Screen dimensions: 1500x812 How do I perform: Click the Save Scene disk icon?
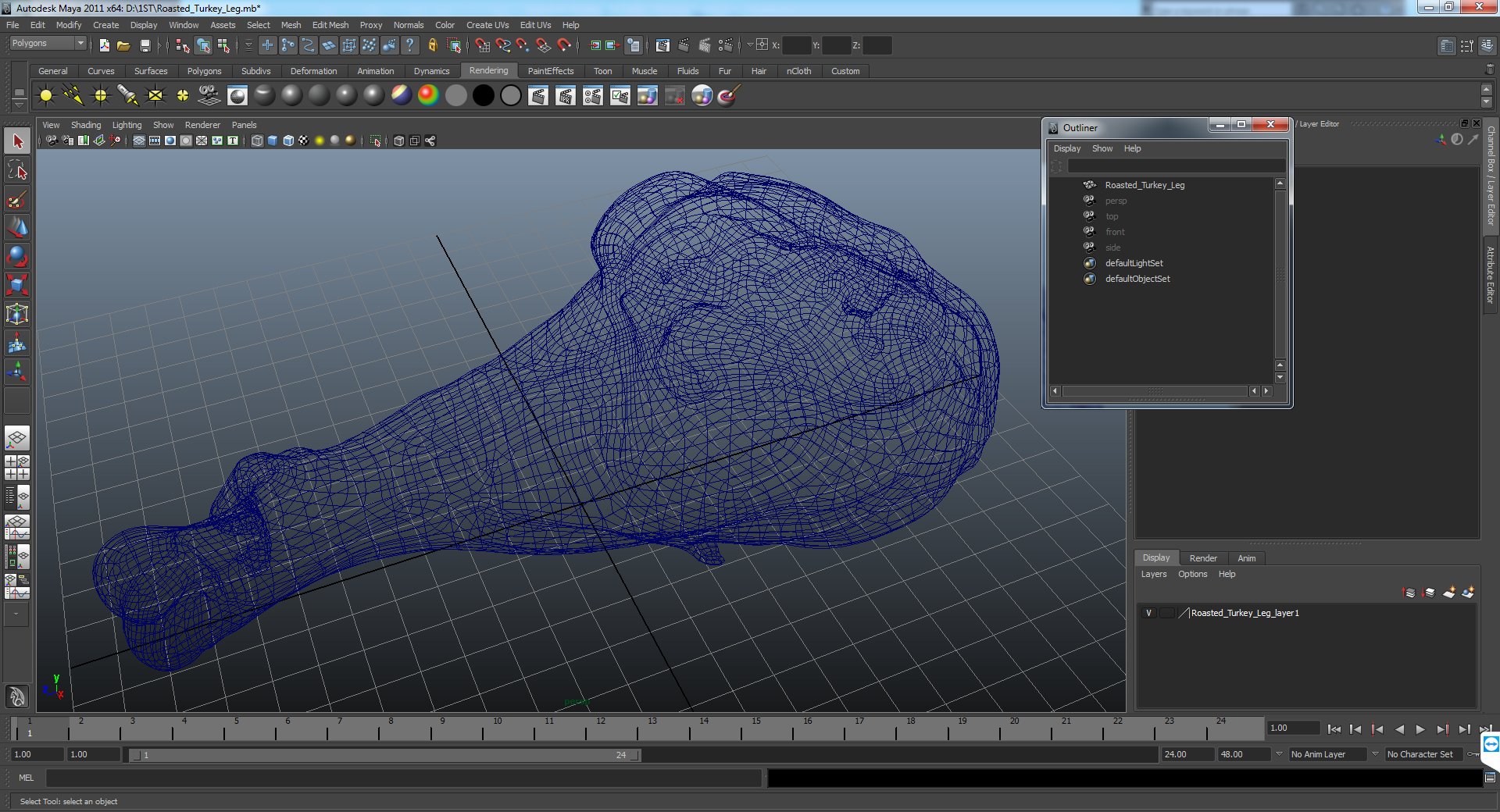click(145, 45)
